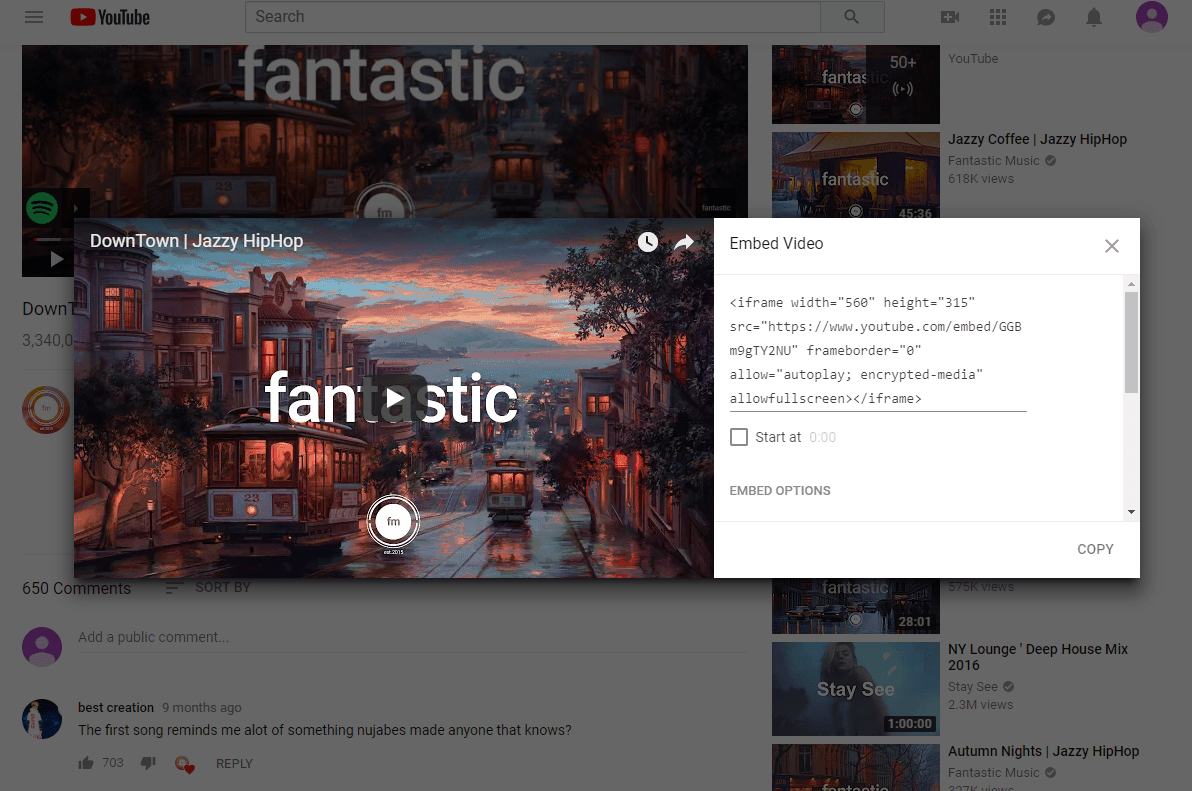Click the 650 Comments count text
Screen dimensions: 1192x791
pyautogui.click(x=76, y=588)
